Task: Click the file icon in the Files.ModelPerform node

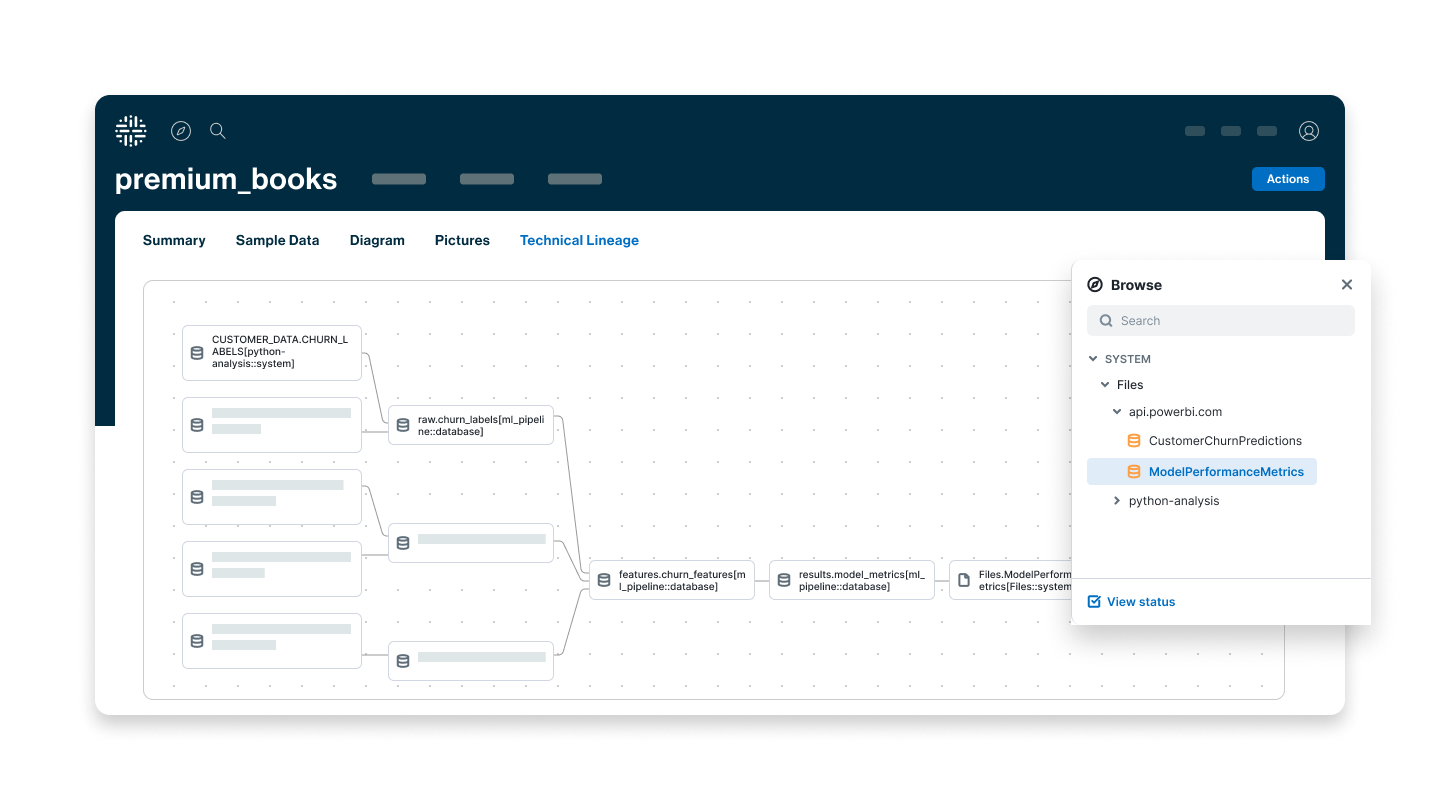Action: click(964, 580)
